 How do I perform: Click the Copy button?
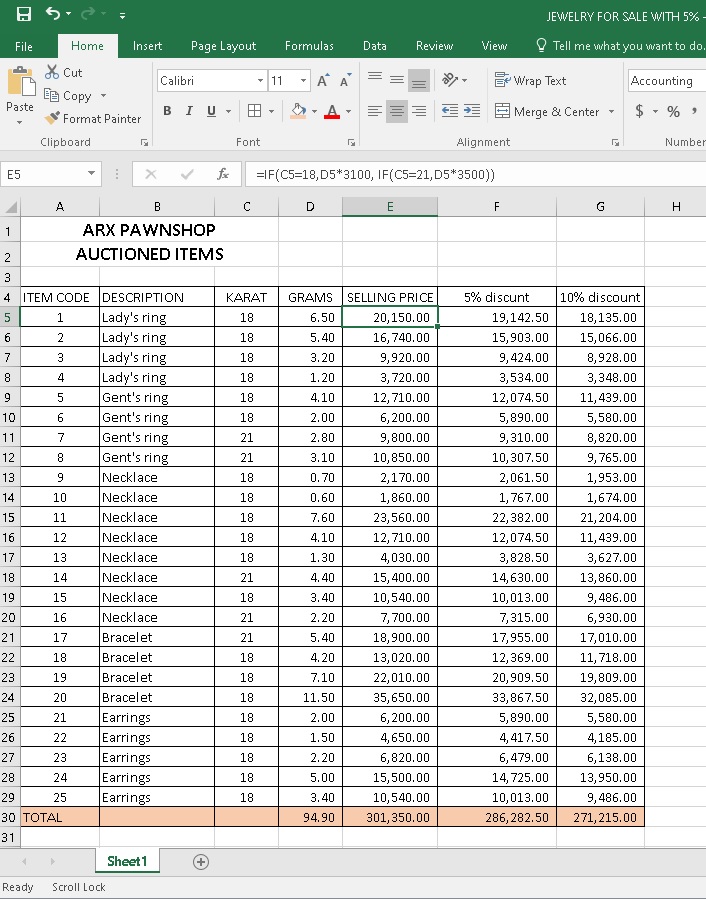(x=68, y=96)
